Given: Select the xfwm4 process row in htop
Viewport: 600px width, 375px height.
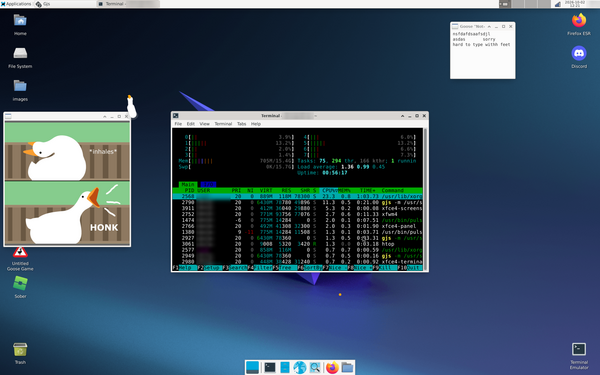Looking at the screenshot, I should click(297, 214).
